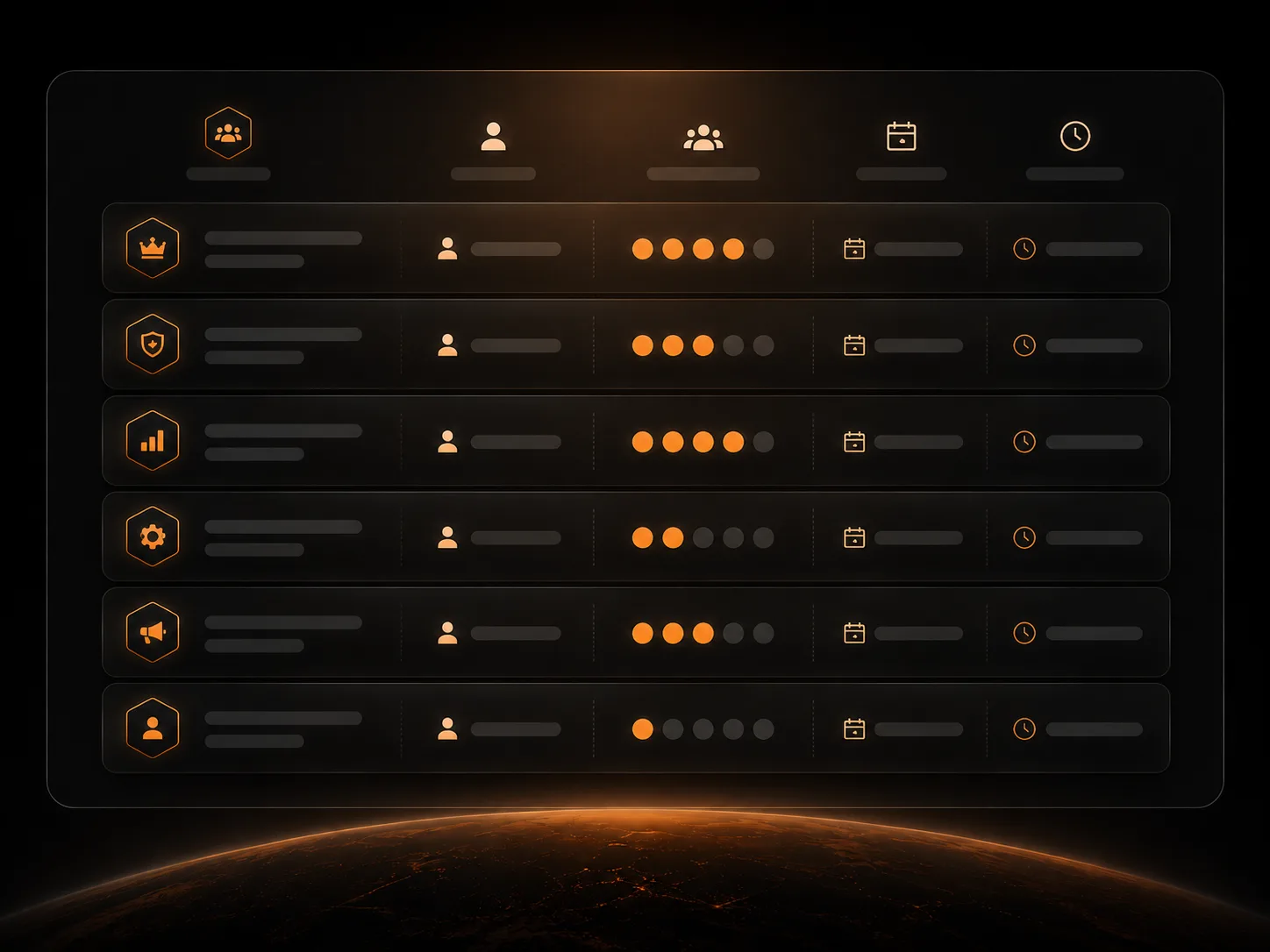This screenshot has width=1270, height=952.
Task: Select the bar chart hexagon badge
Action: click(153, 441)
